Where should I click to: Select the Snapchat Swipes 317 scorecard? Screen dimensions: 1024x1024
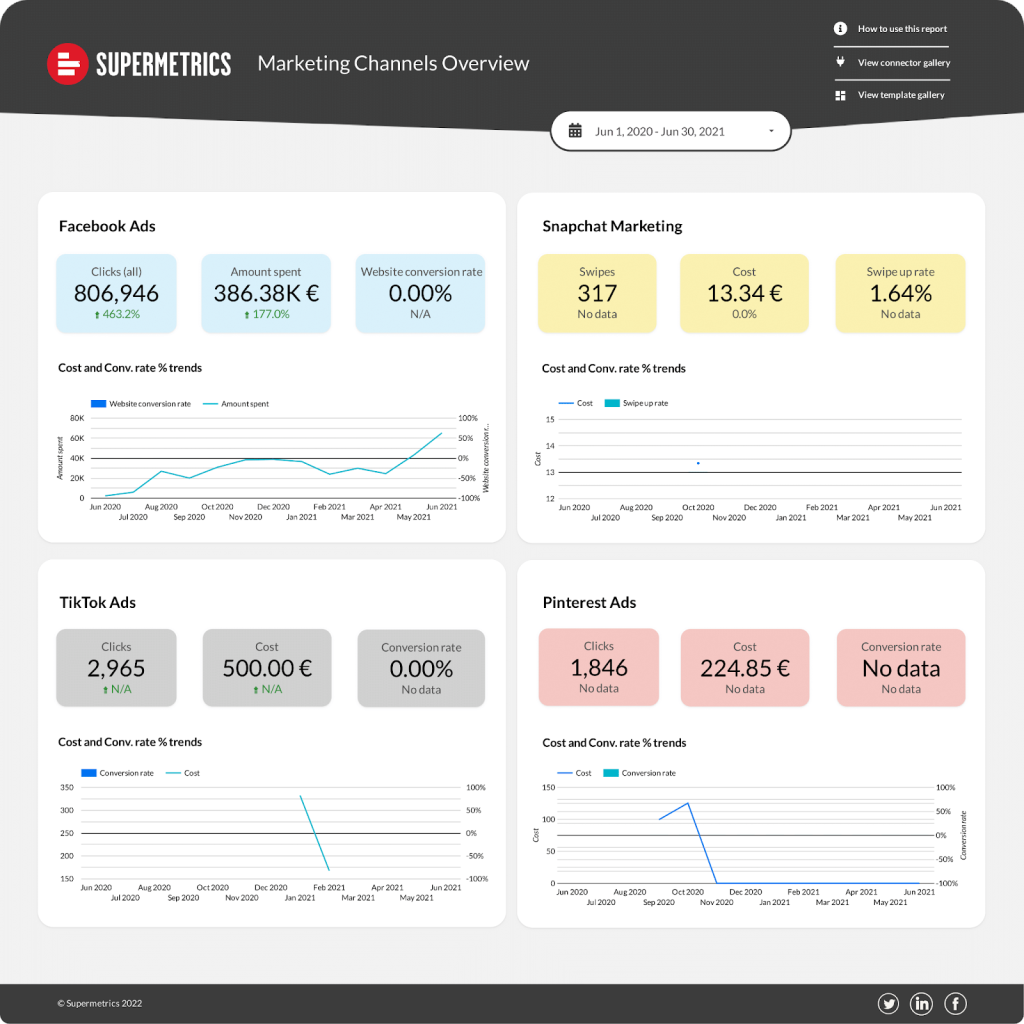point(597,293)
